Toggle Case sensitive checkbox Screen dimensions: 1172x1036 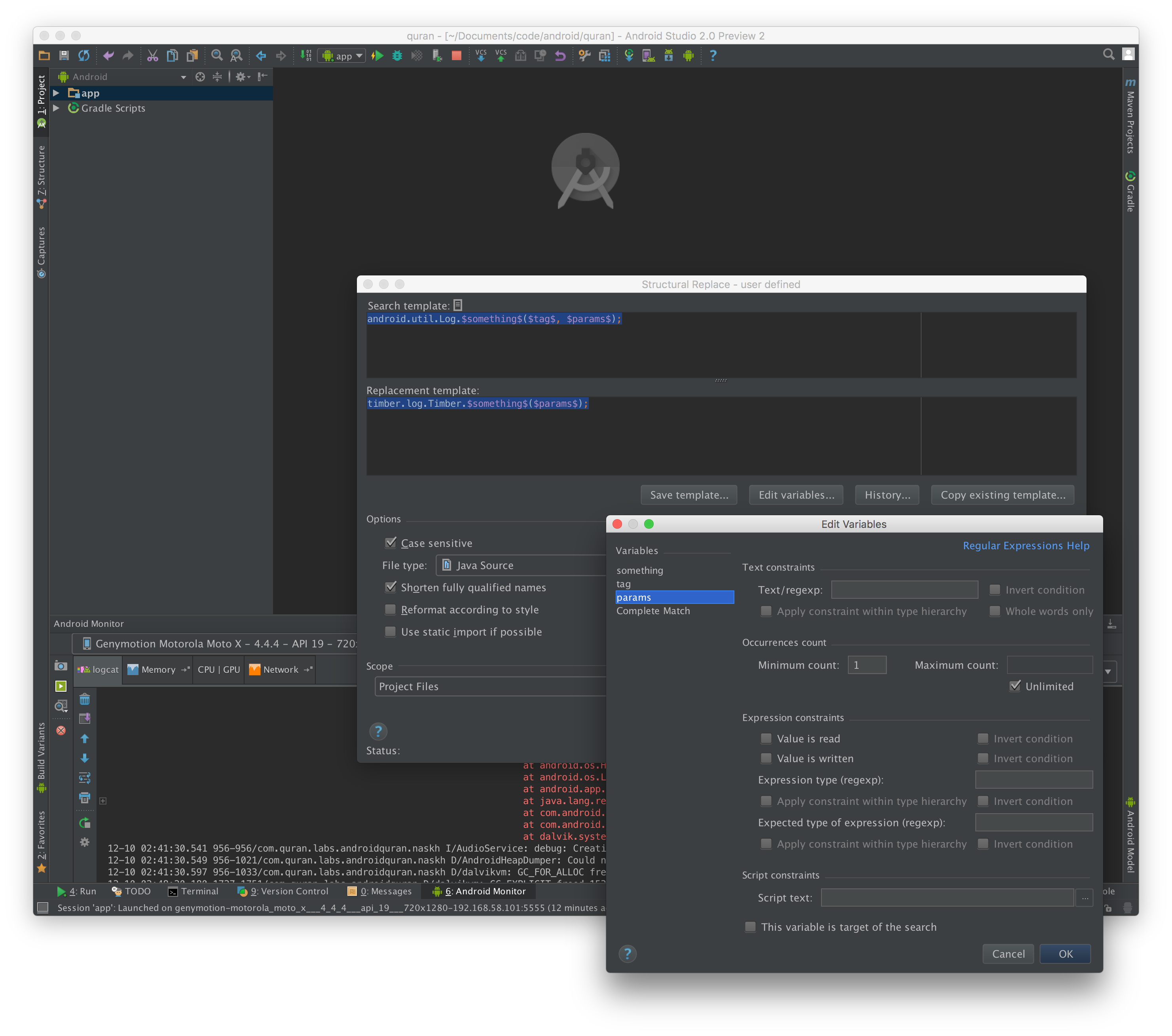[391, 543]
